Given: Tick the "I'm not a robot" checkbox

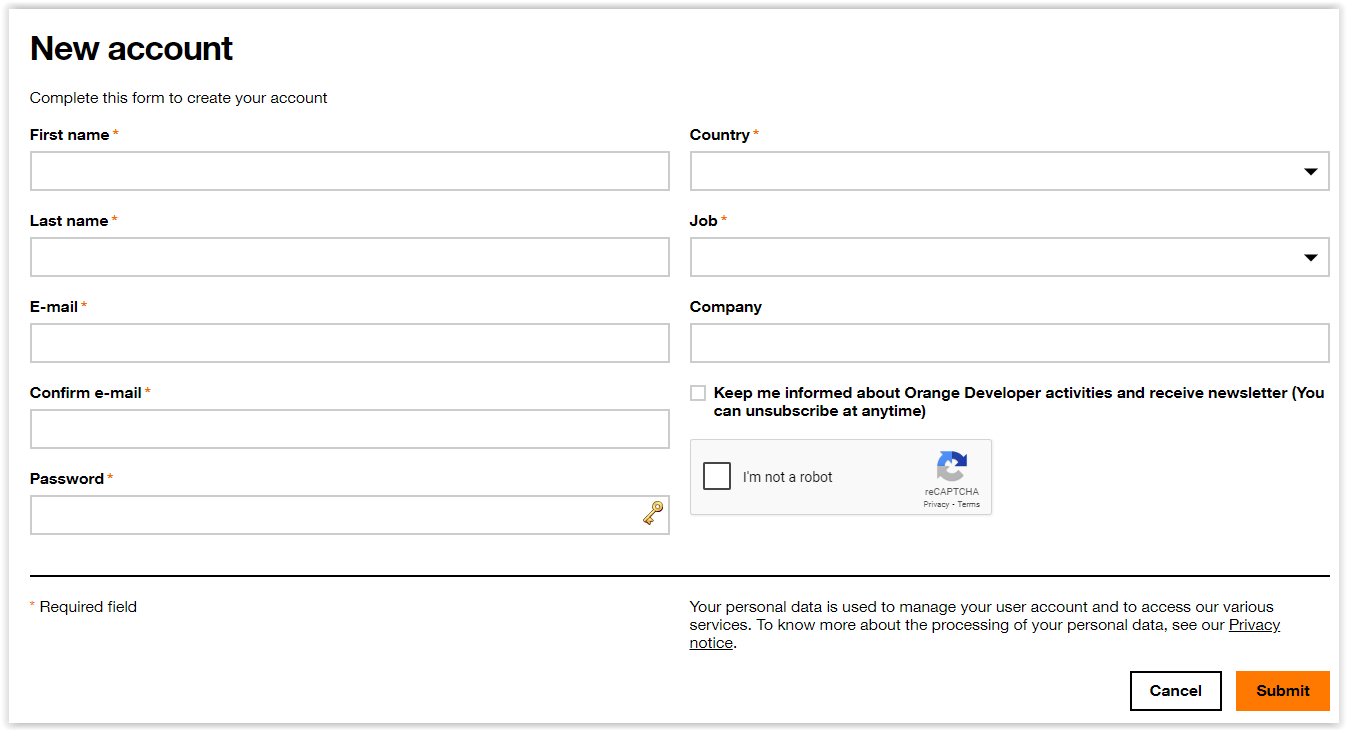Looking at the screenshot, I should point(717,476).
